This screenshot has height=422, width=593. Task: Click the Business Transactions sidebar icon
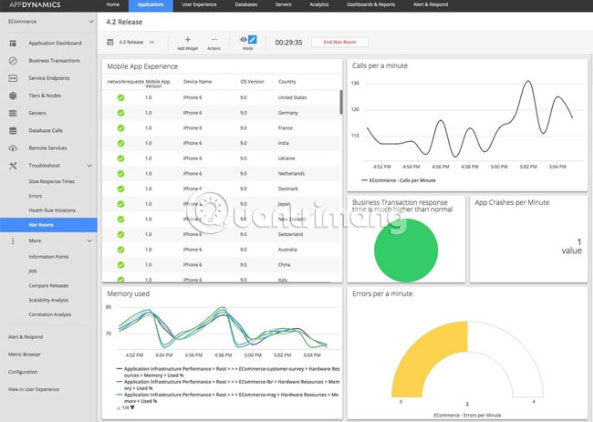pos(13,61)
